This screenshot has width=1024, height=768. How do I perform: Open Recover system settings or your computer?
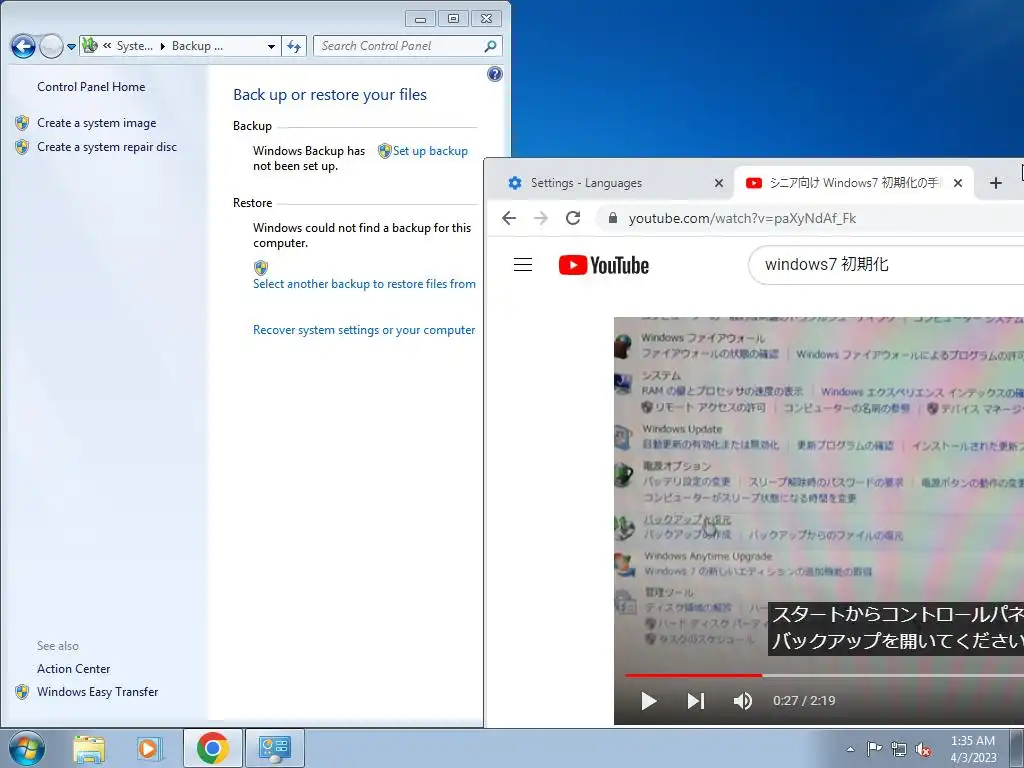[x=364, y=330]
